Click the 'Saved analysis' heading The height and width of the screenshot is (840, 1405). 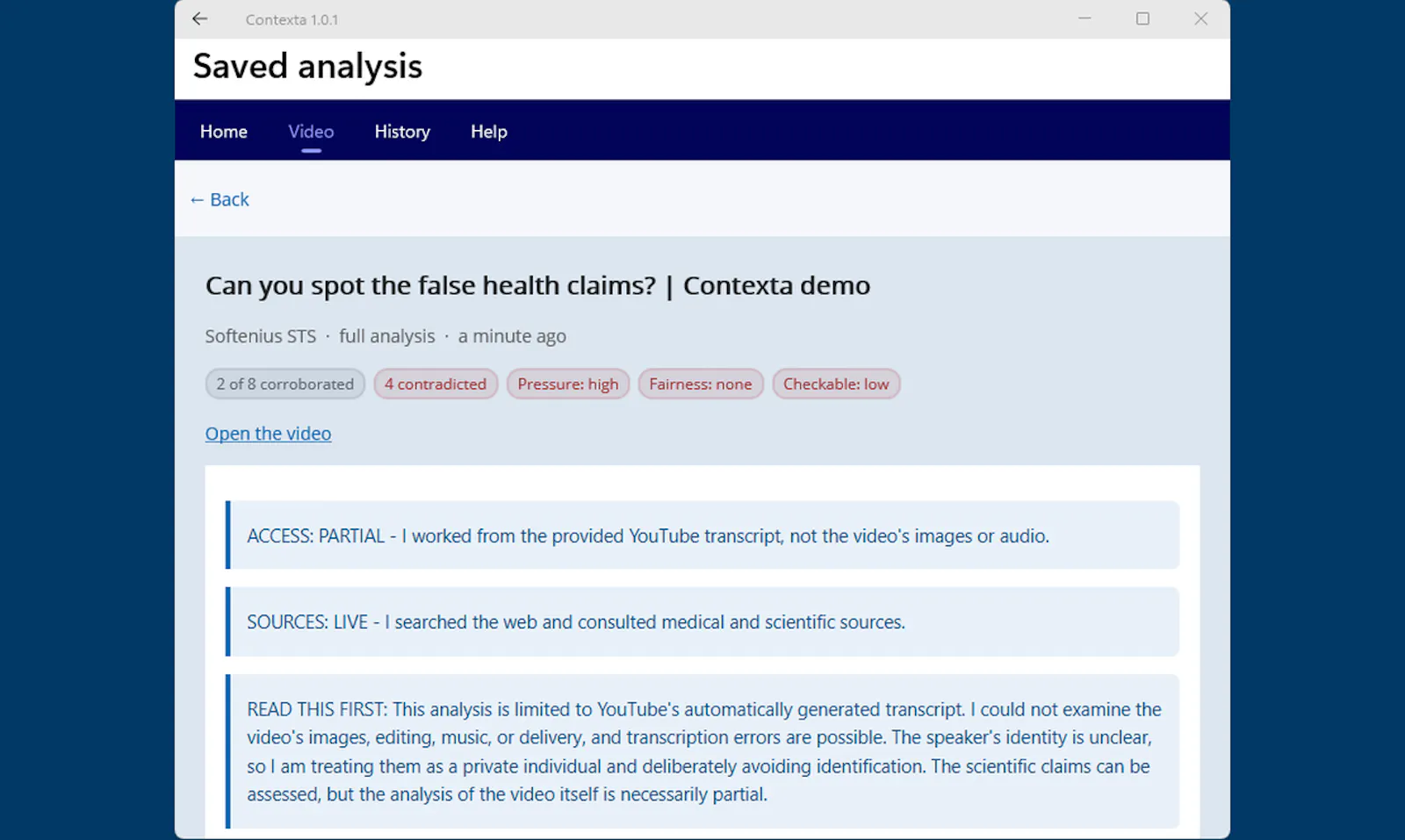[x=307, y=67]
